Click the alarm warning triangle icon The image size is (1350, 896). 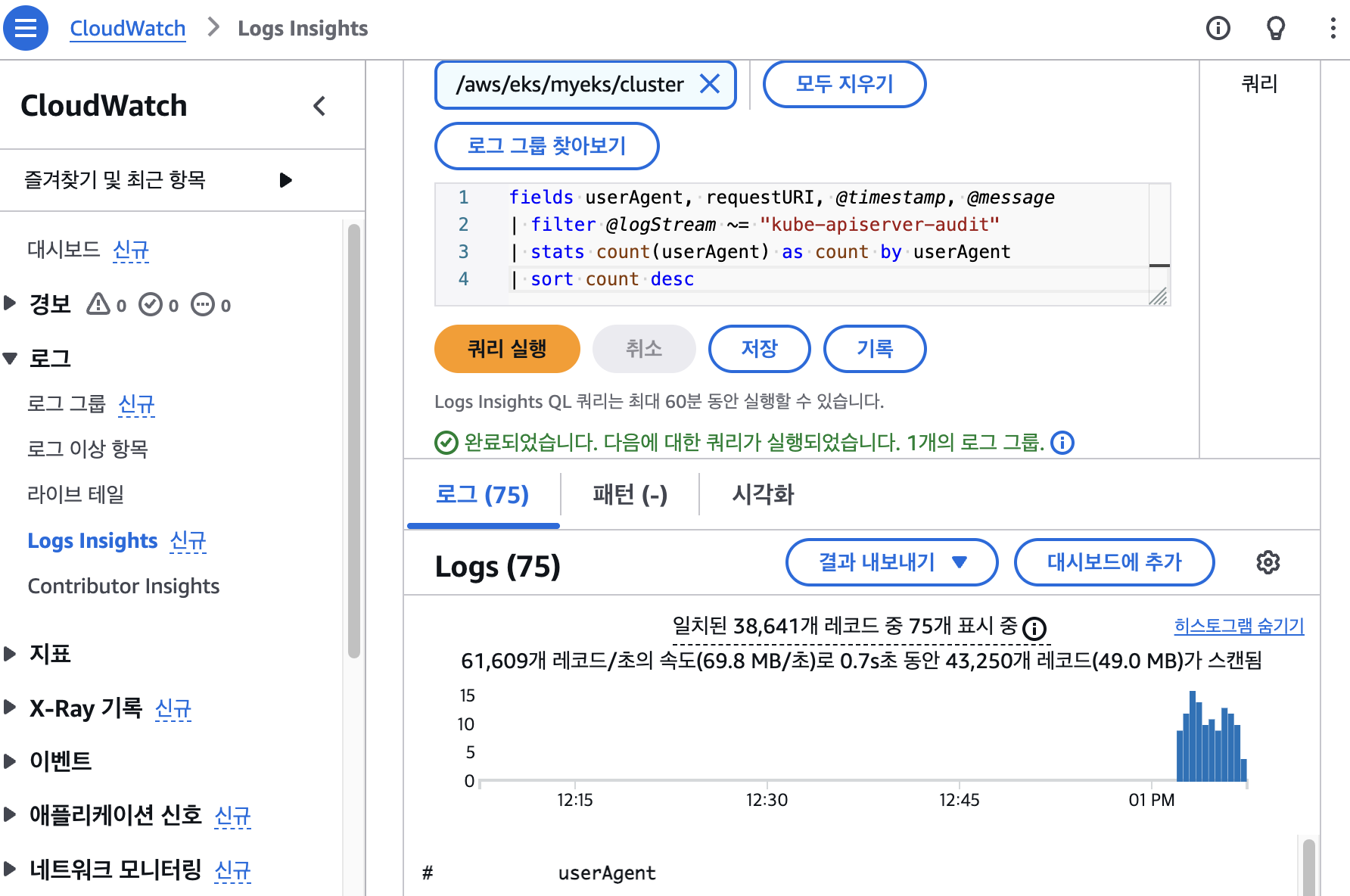(98, 304)
